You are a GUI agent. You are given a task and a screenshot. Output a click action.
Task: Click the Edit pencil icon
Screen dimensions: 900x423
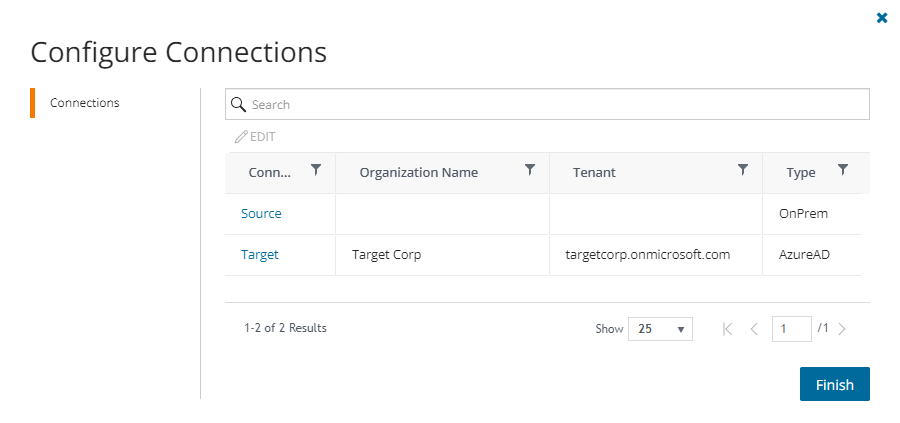(241, 137)
